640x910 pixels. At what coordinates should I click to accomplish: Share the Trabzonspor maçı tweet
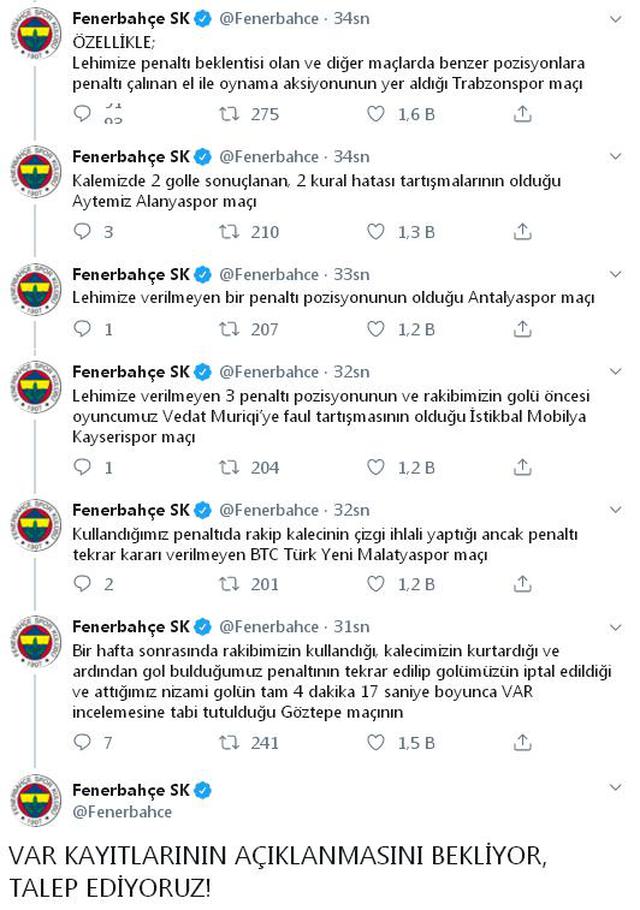coord(522,114)
